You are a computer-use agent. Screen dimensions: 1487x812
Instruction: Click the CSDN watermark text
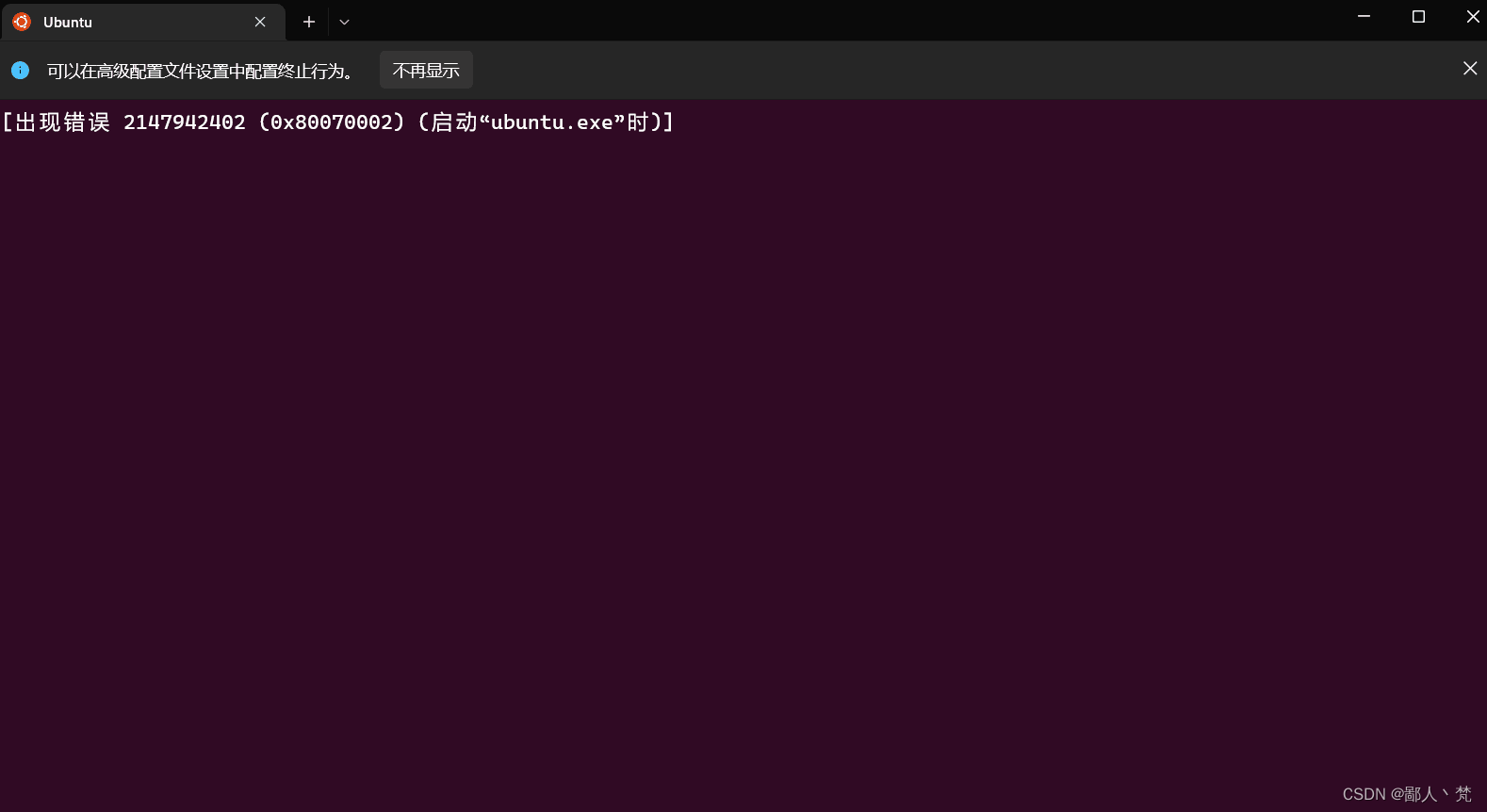pos(1406,794)
